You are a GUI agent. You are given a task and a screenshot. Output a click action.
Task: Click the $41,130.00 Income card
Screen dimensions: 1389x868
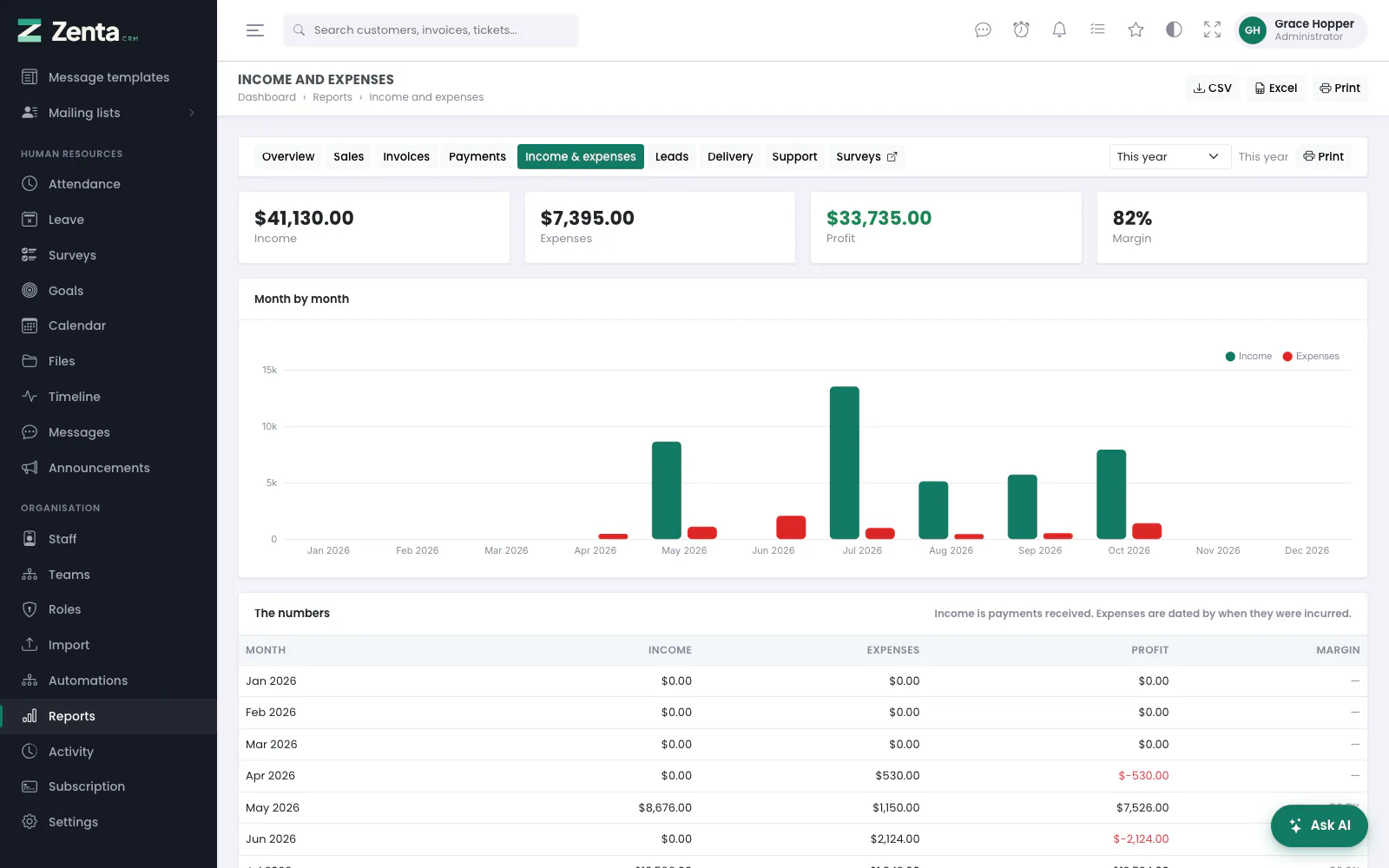[x=374, y=227]
